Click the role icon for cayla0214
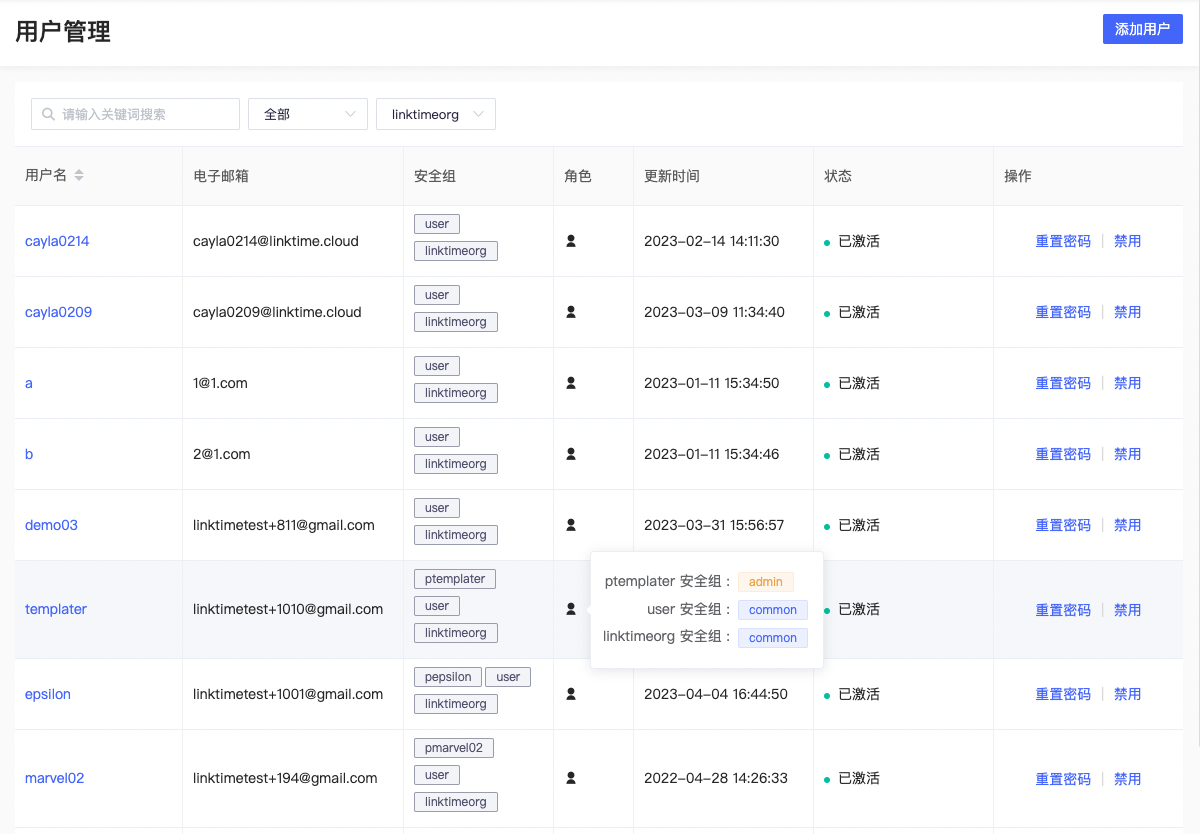Screen dimensions: 1200x834 click(x=571, y=241)
